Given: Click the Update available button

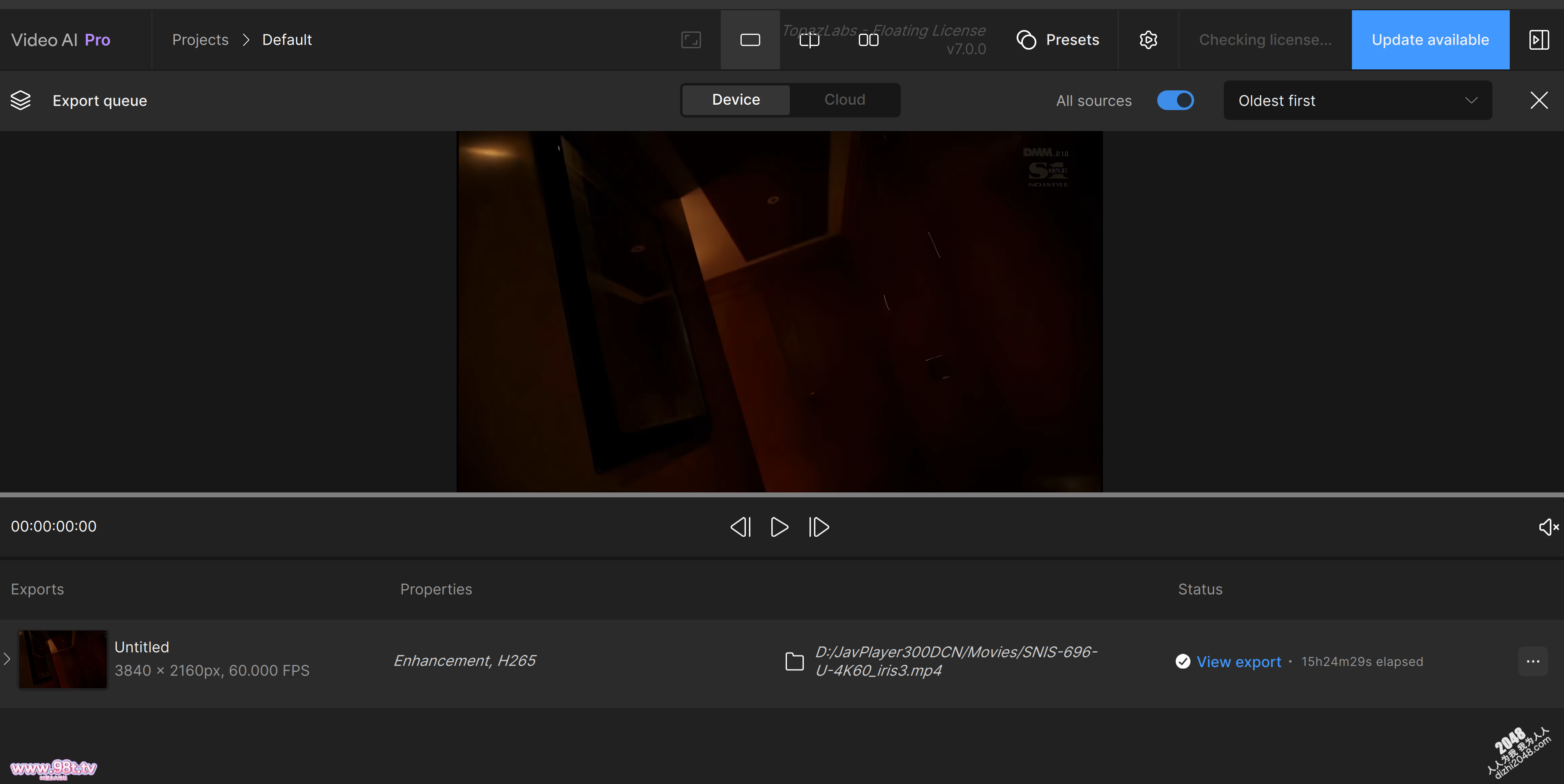Looking at the screenshot, I should (1430, 40).
